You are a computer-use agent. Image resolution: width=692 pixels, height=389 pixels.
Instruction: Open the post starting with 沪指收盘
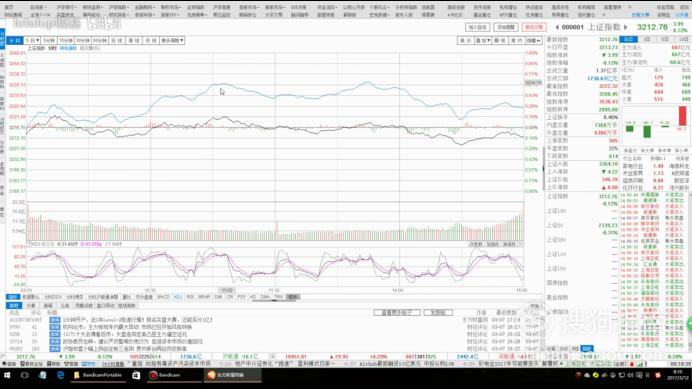tap(124, 349)
